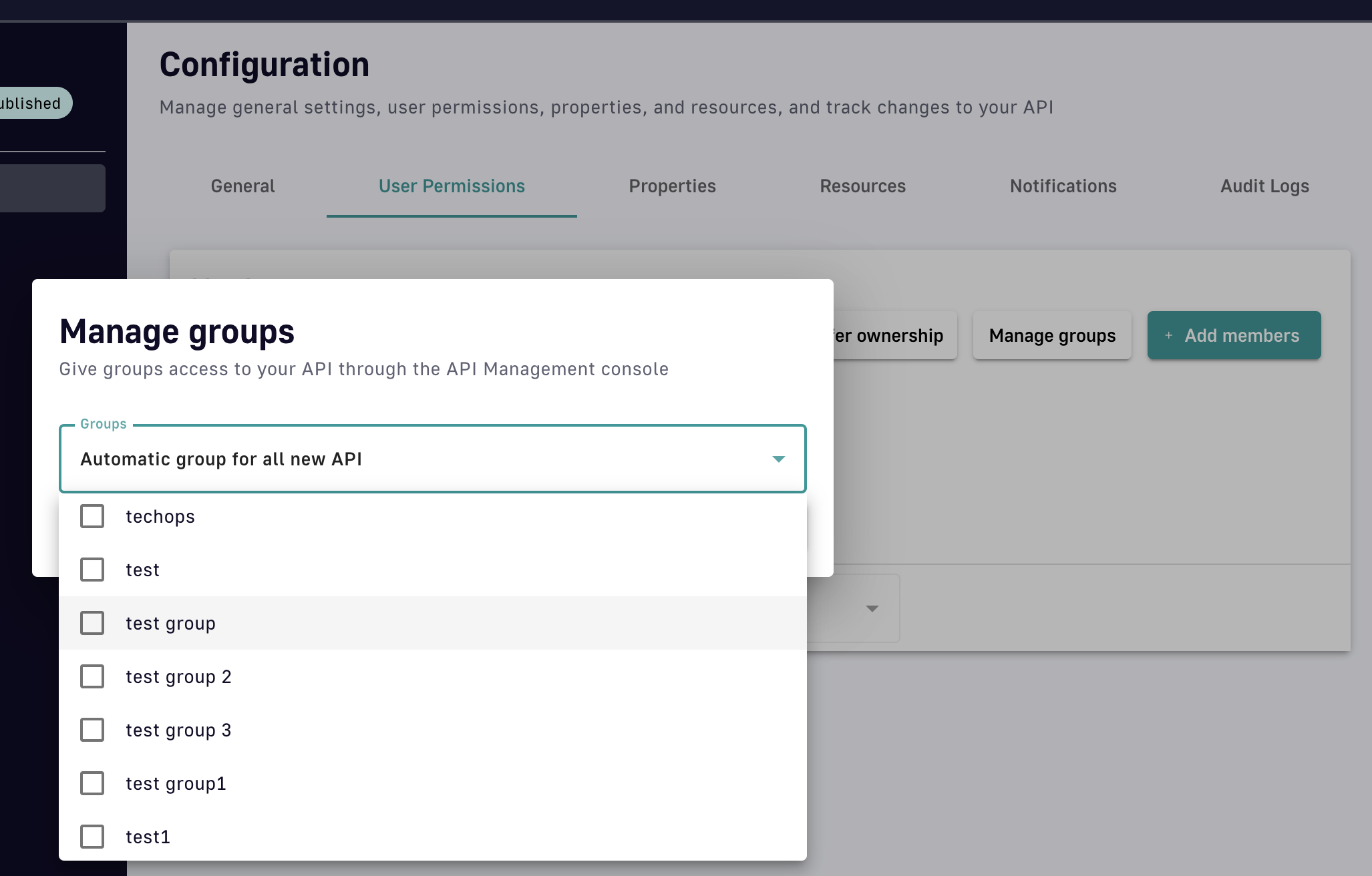Check the plain test checkbox
Viewport: 1372px width, 876px height.
(x=92, y=570)
